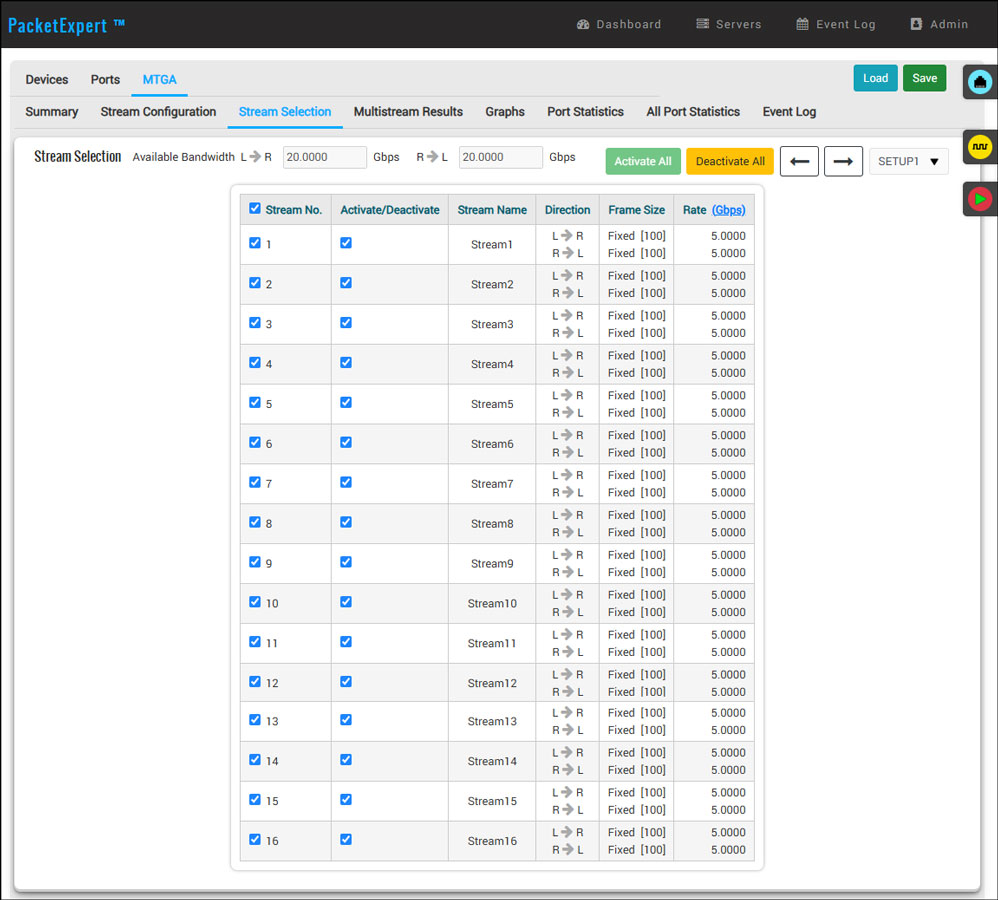Select the Stream Selection sub-tab
The height and width of the screenshot is (900, 998).
tap(285, 111)
